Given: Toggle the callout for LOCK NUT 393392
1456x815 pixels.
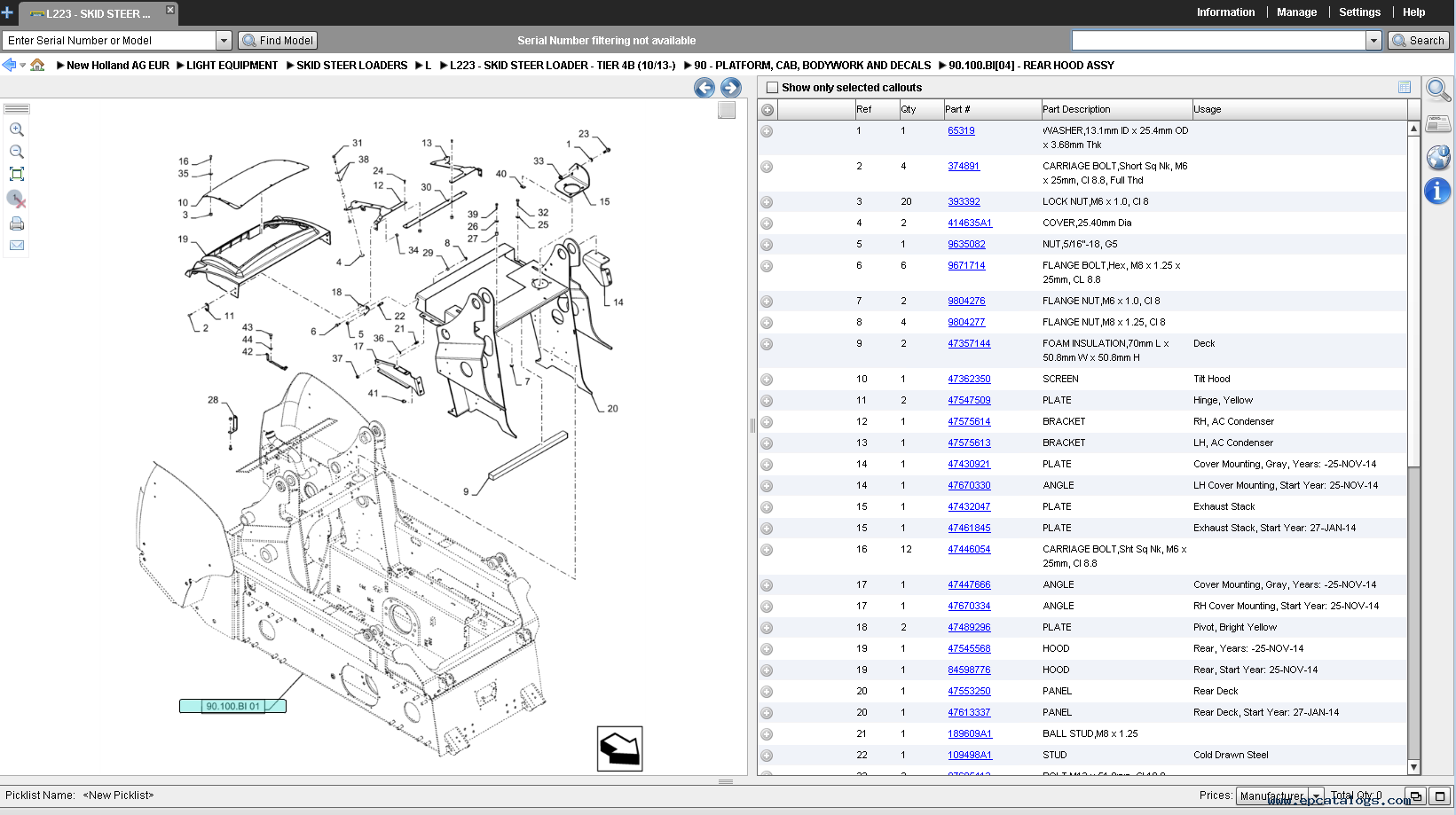Looking at the screenshot, I should (x=767, y=201).
